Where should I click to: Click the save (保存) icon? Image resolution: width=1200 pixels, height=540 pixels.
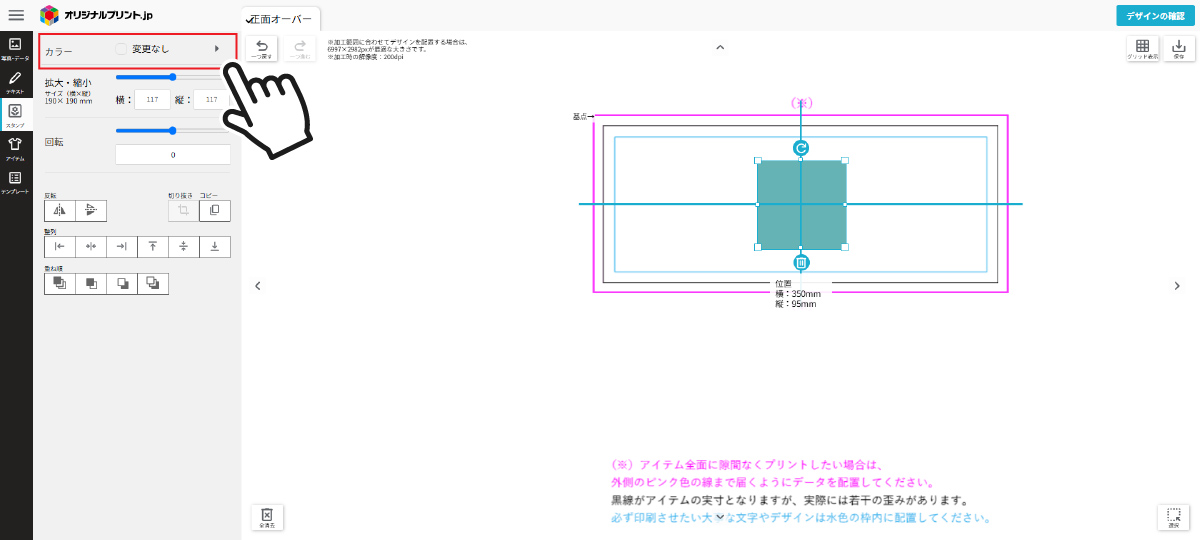(x=1178, y=49)
